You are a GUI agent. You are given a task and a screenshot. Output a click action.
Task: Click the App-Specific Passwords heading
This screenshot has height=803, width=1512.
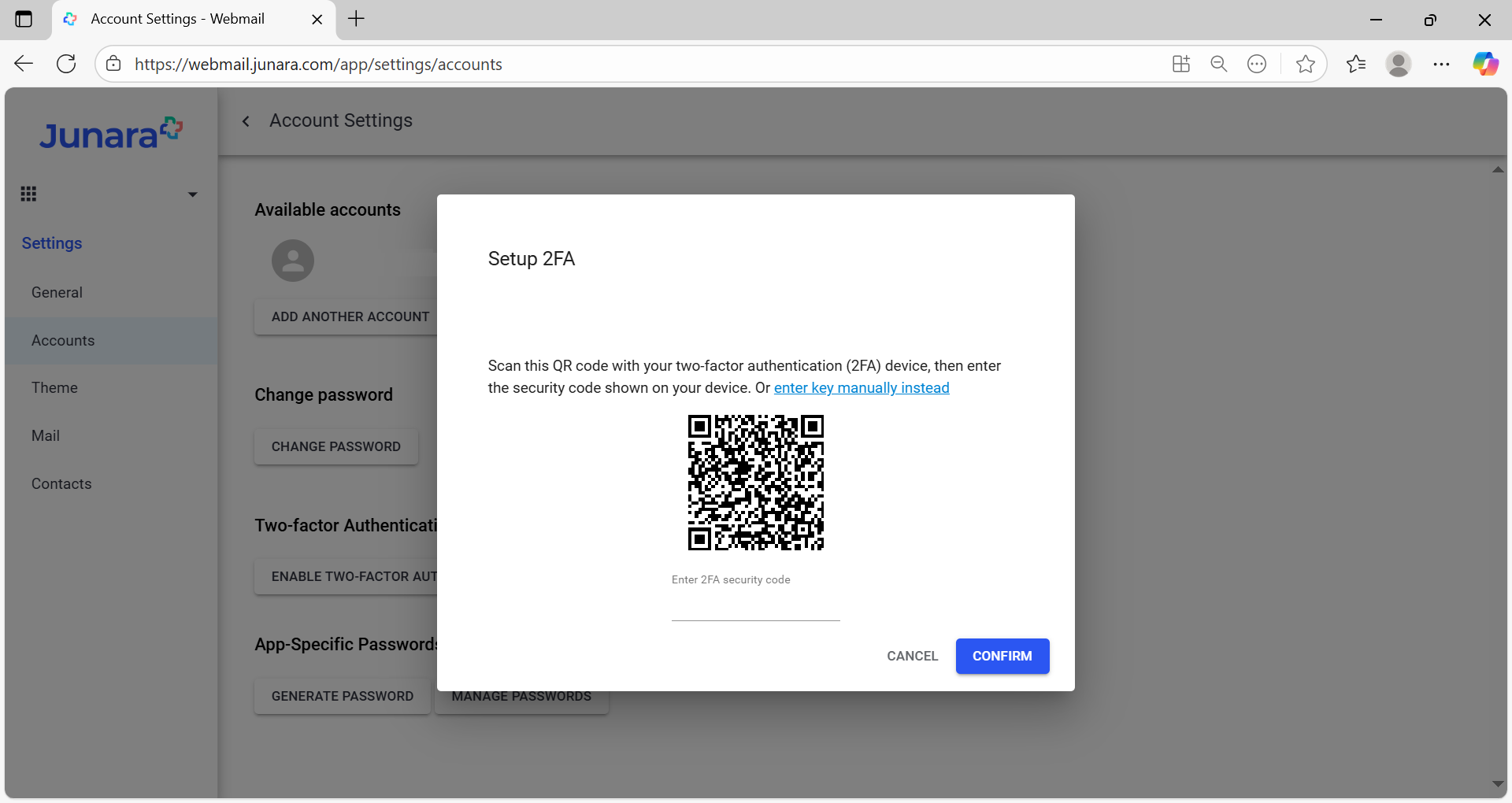coord(346,644)
